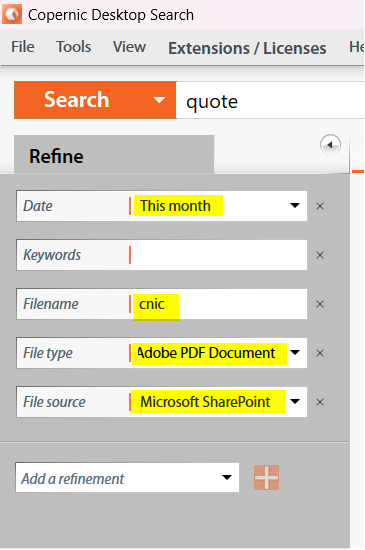Image resolution: width=365 pixels, height=550 pixels.
Task: Remove the Date refinement with its X
Action: (320, 206)
